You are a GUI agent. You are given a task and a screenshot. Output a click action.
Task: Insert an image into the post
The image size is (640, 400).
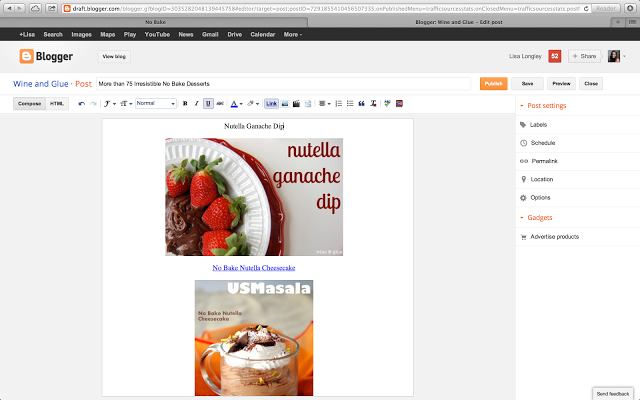tap(285, 104)
